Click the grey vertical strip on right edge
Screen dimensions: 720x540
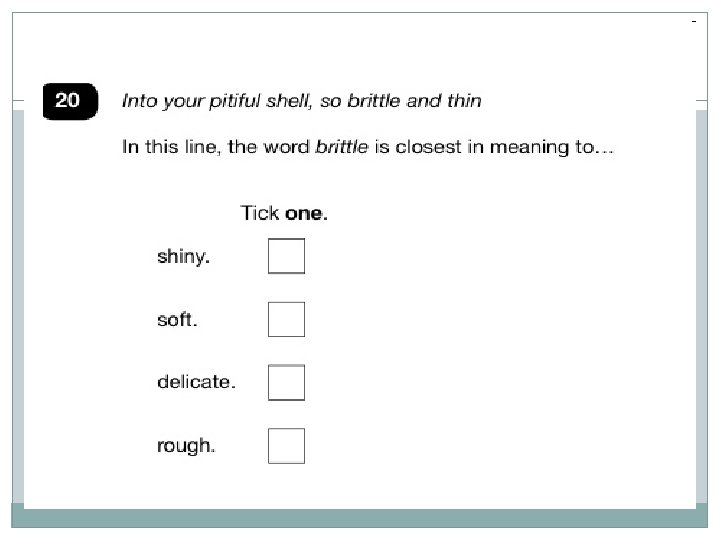702,306
